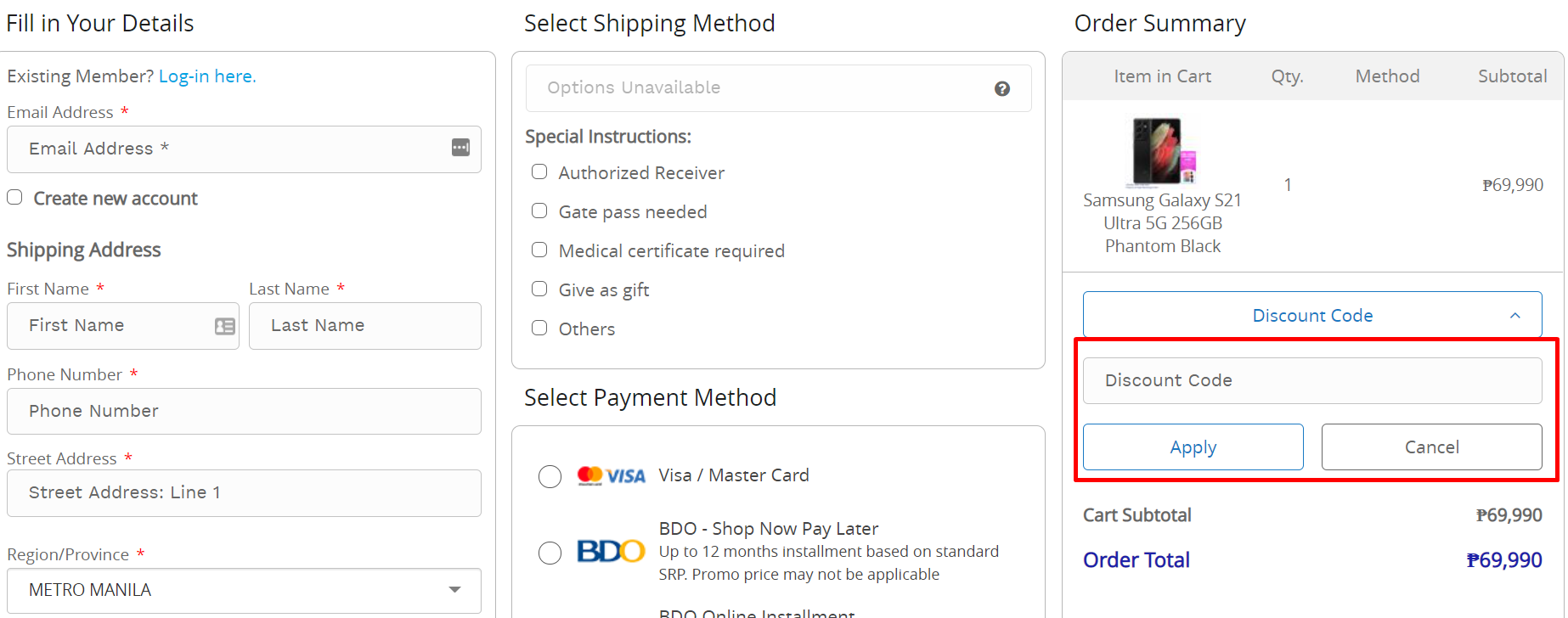This screenshot has height=618, width=1568.
Task: Open the Samsung Galaxy S21 Ultra product thumbnail
Action: (1163, 151)
